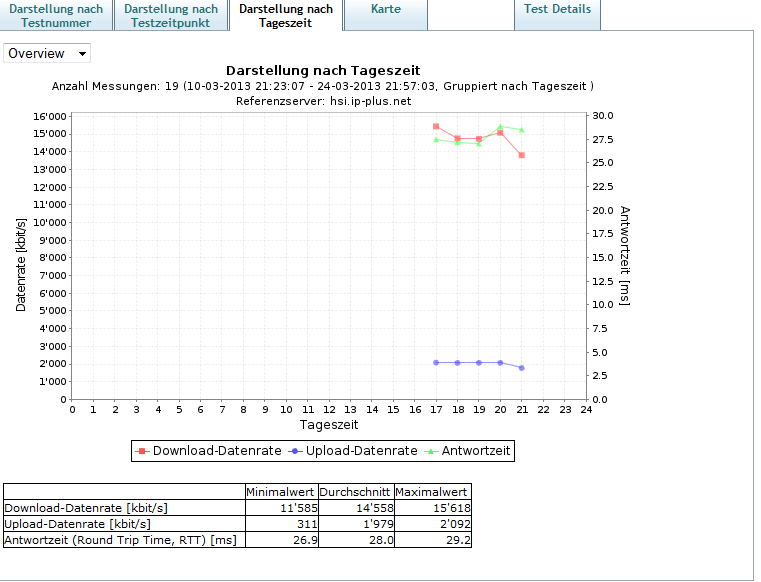Viewport: 761px width, 582px height.
Task: Click the Download-Datenrate average value 14'558
Action: tap(356, 507)
